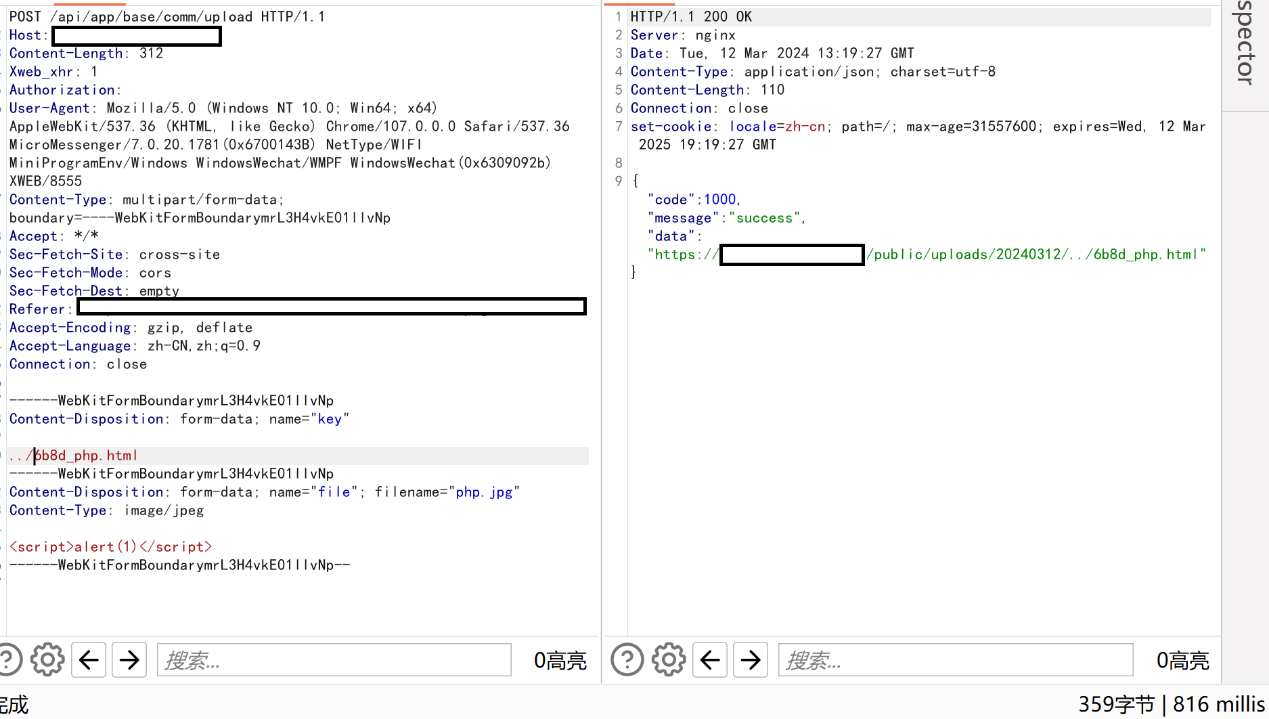Select the Host header line

pyautogui.click(x=115, y=36)
